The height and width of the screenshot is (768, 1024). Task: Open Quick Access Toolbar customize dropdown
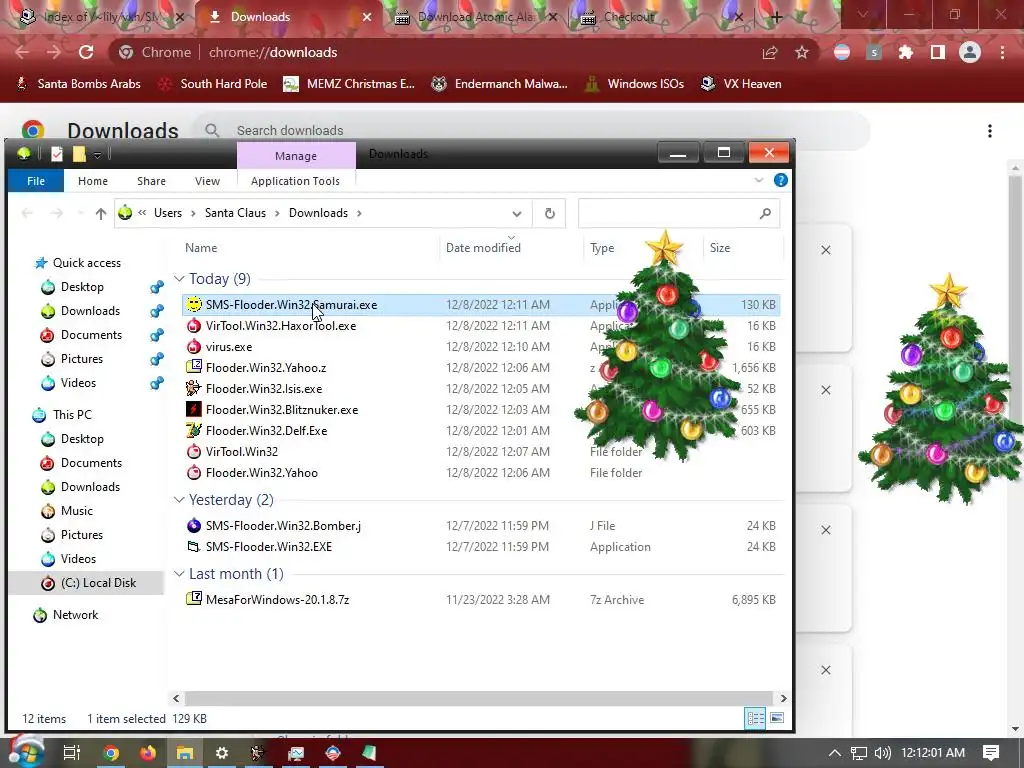click(x=97, y=155)
